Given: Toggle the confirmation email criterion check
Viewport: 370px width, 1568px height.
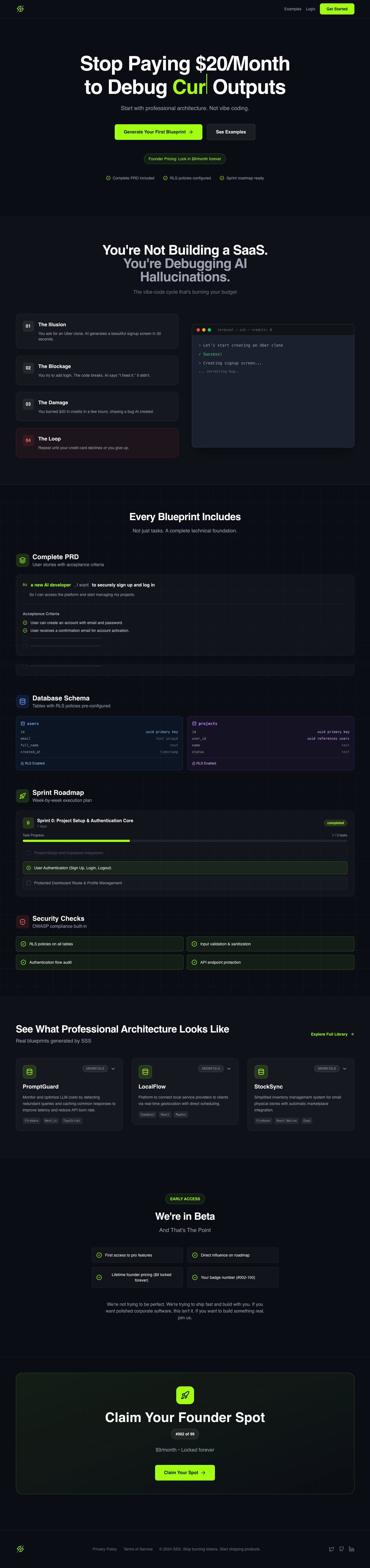Looking at the screenshot, I should click(25, 630).
